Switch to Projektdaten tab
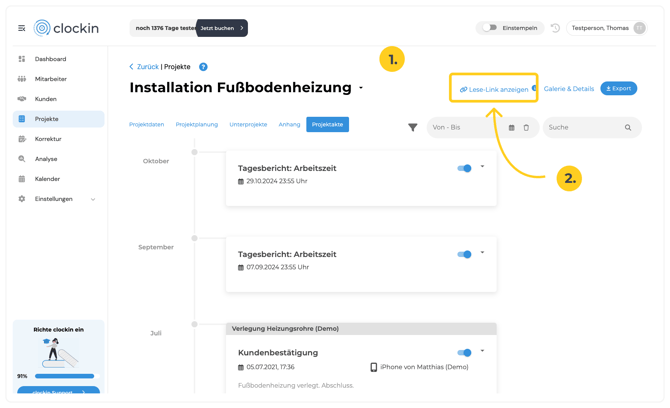The width and height of the screenshot is (670, 408). 147,125
